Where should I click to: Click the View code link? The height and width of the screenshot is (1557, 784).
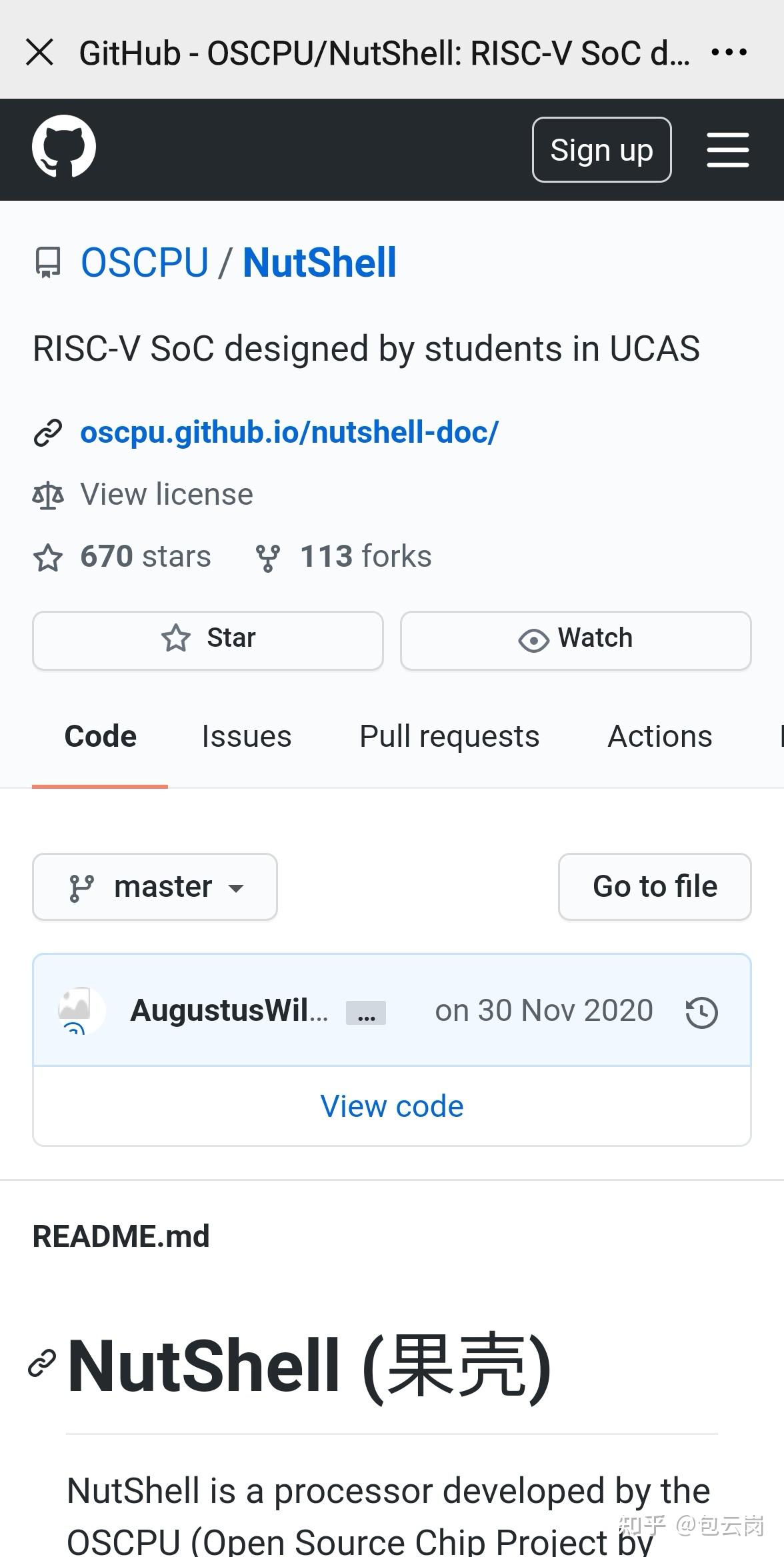tap(392, 1107)
